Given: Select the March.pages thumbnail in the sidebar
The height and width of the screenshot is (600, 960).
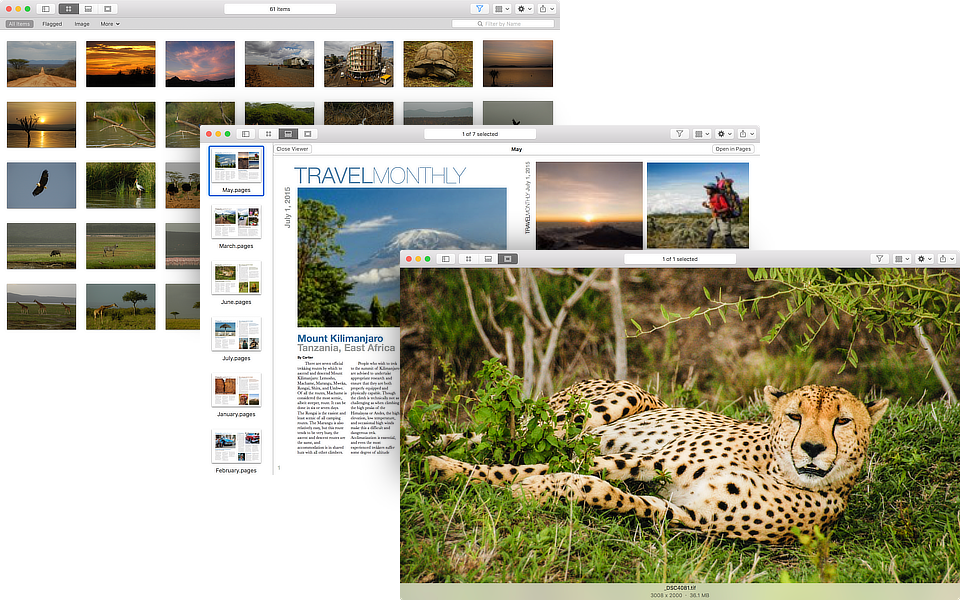Looking at the screenshot, I should tap(236, 222).
